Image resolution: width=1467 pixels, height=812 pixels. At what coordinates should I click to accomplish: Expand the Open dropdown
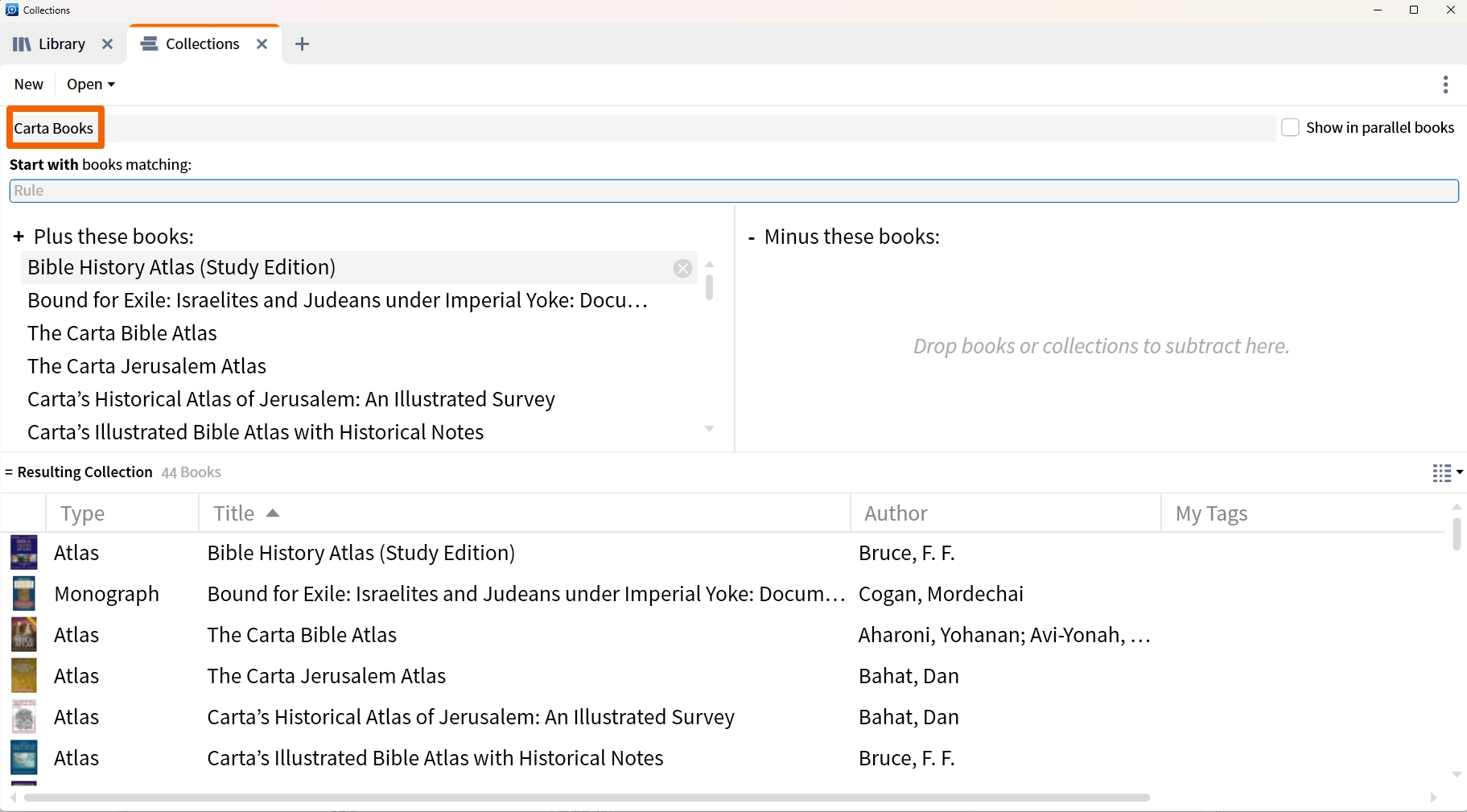pos(91,84)
